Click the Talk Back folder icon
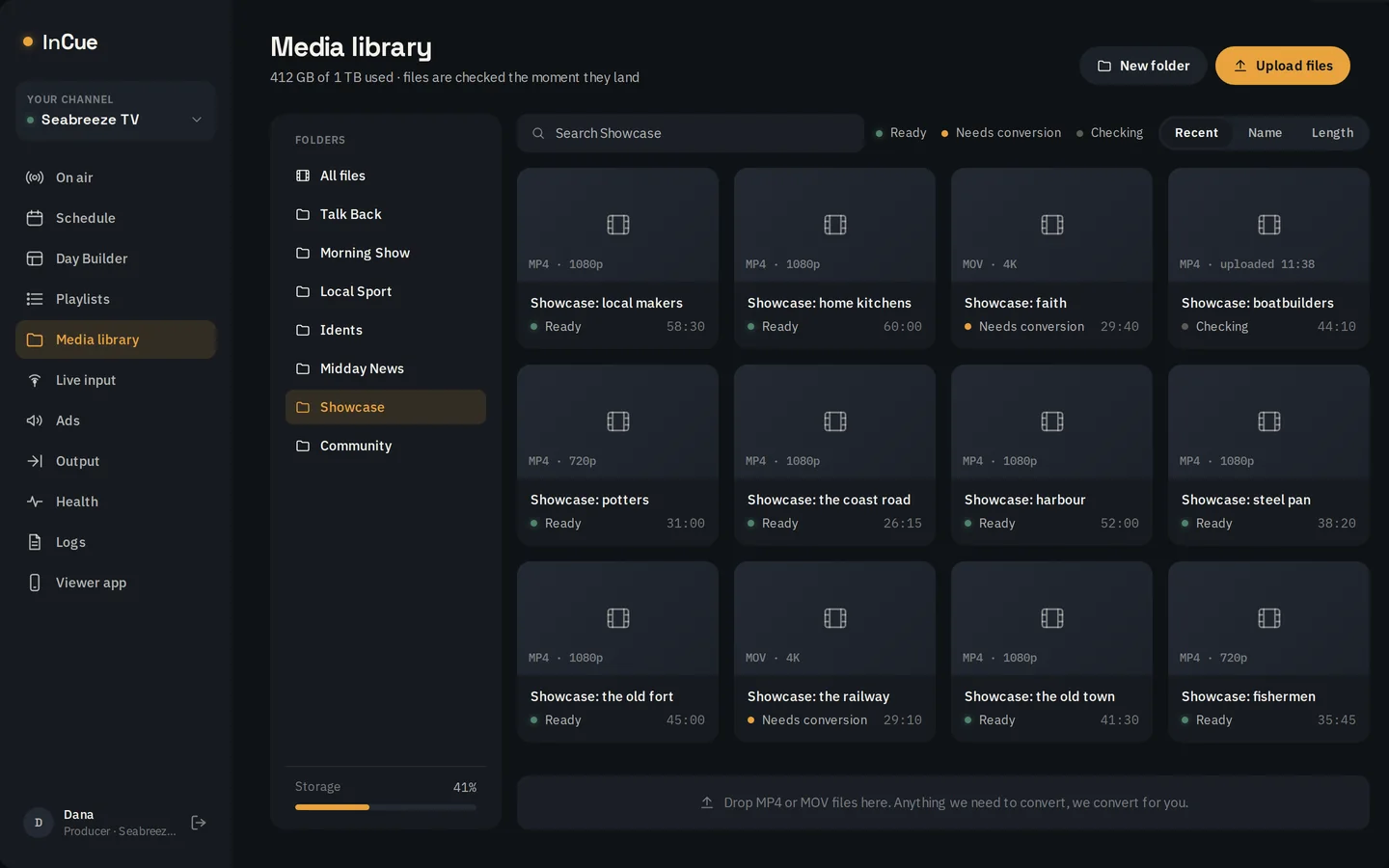 [x=303, y=214]
